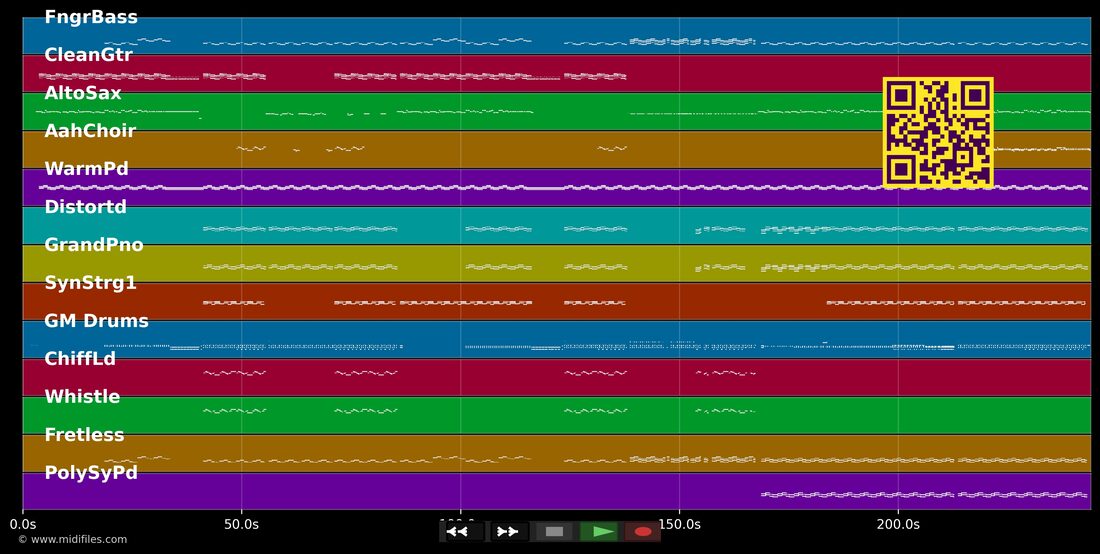Start playback with the green play button
The width and height of the screenshot is (1100, 554).
[599, 532]
